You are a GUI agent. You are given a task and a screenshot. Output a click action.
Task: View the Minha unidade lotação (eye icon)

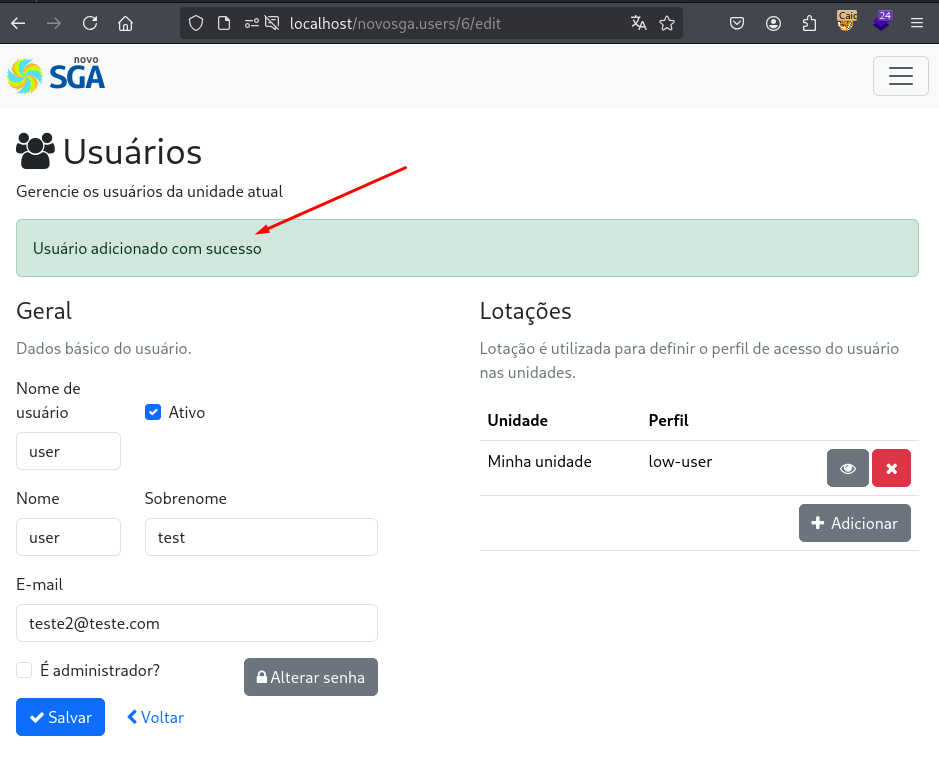point(847,468)
